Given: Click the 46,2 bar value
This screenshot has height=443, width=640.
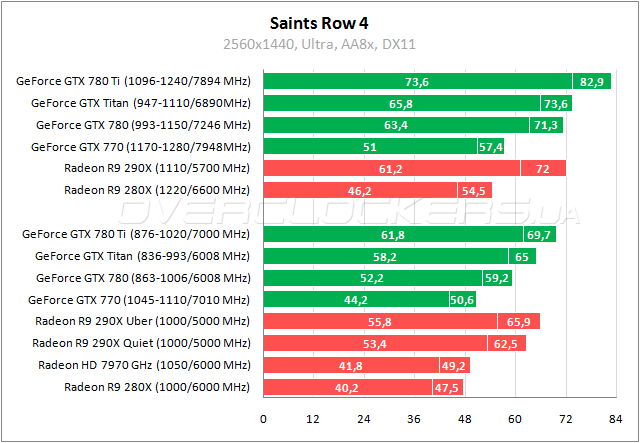Looking at the screenshot, I should [360, 191].
